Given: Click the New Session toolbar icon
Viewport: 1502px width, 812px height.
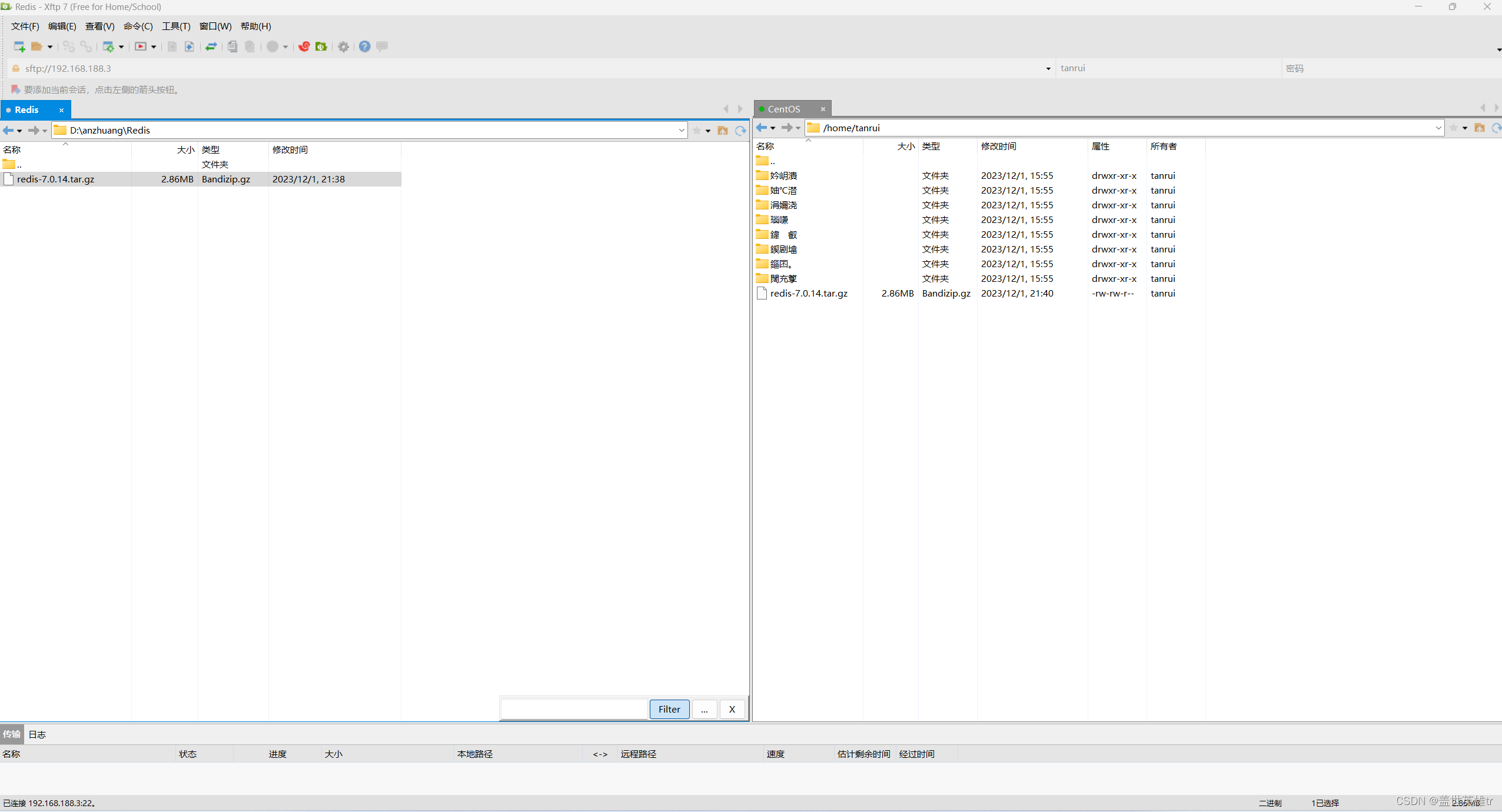Looking at the screenshot, I should click(19, 46).
